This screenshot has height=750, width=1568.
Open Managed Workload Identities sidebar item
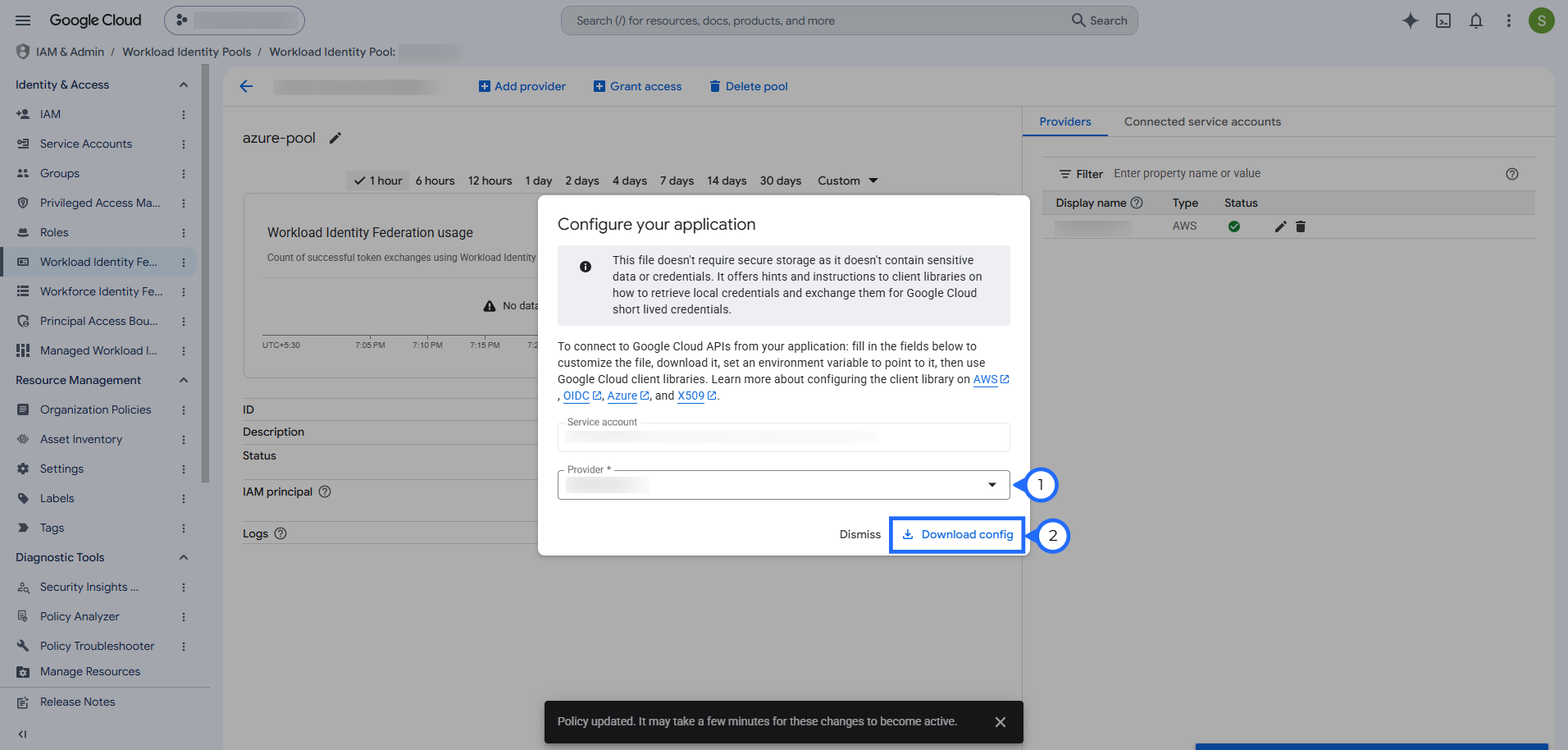click(98, 350)
